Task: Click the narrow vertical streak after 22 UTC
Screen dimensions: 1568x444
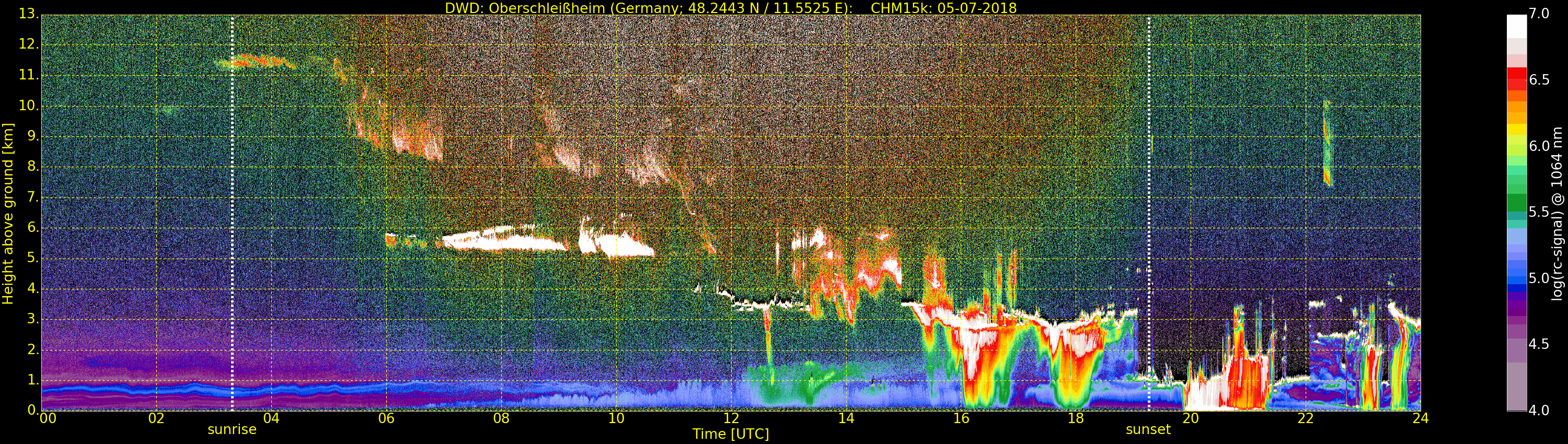Action: pos(1327,144)
